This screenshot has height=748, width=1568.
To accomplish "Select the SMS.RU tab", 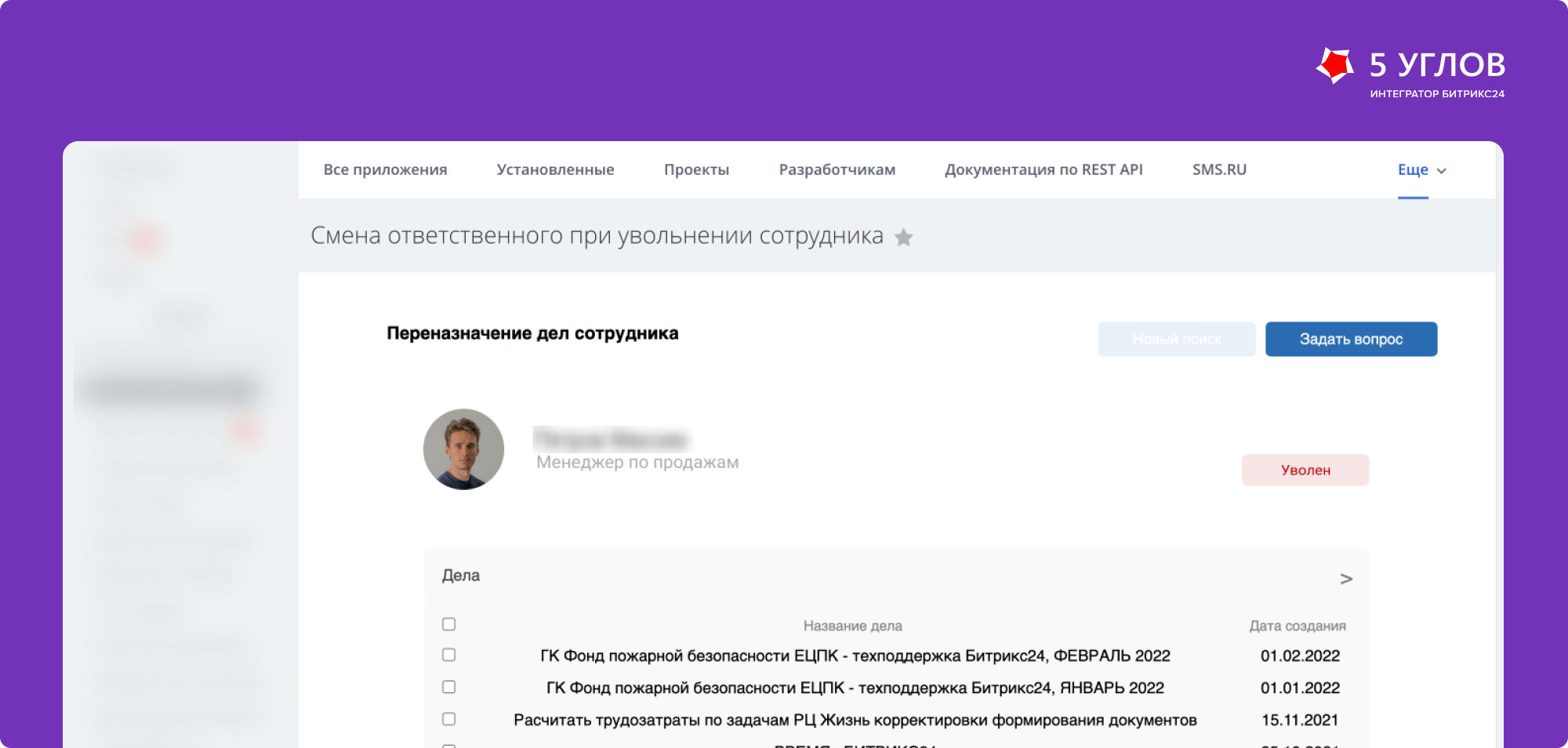I will [x=1219, y=169].
